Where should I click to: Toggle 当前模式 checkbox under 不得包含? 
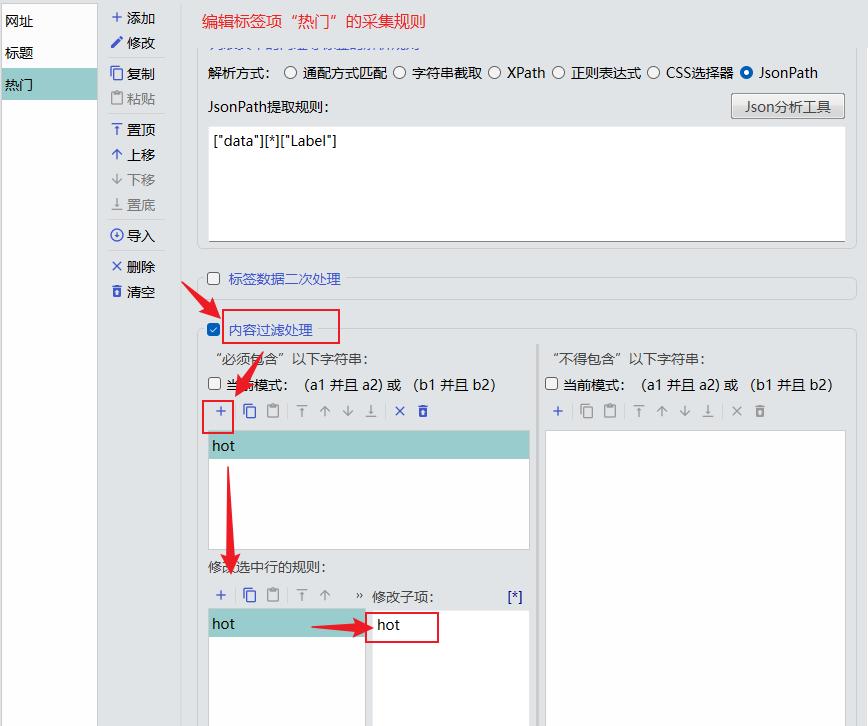pyautogui.click(x=551, y=384)
